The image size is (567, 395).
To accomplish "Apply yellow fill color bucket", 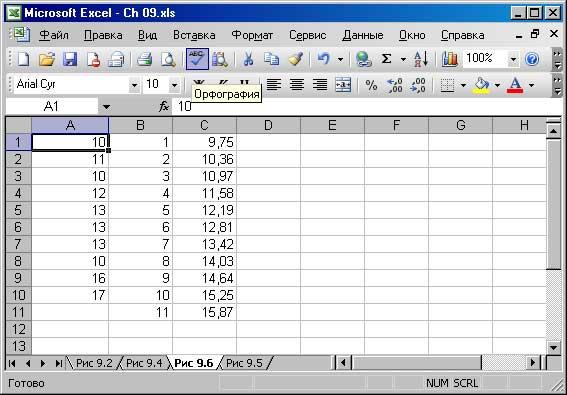I will [481, 85].
